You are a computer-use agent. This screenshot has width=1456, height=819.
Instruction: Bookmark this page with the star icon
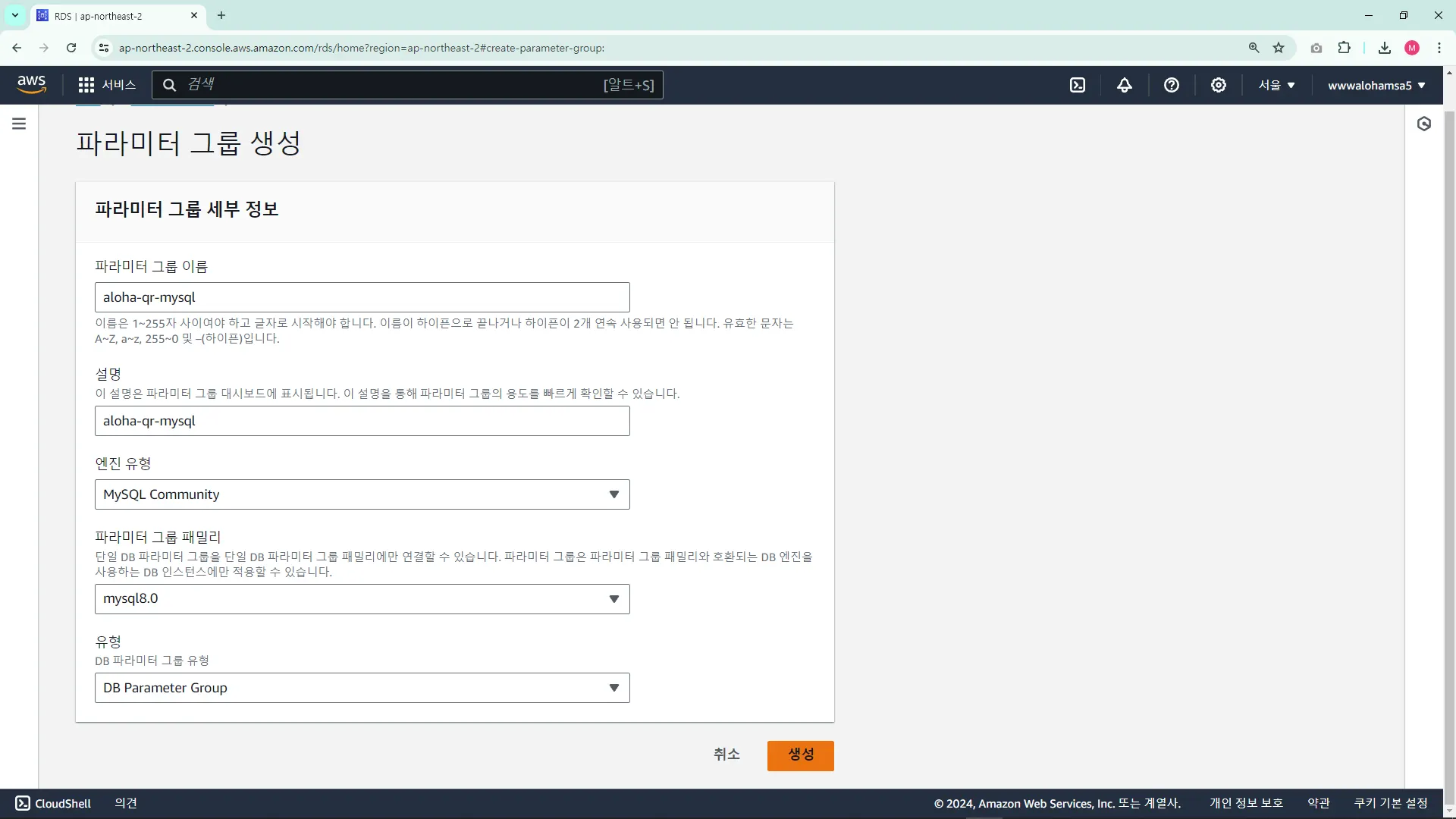[x=1279, y=48]
